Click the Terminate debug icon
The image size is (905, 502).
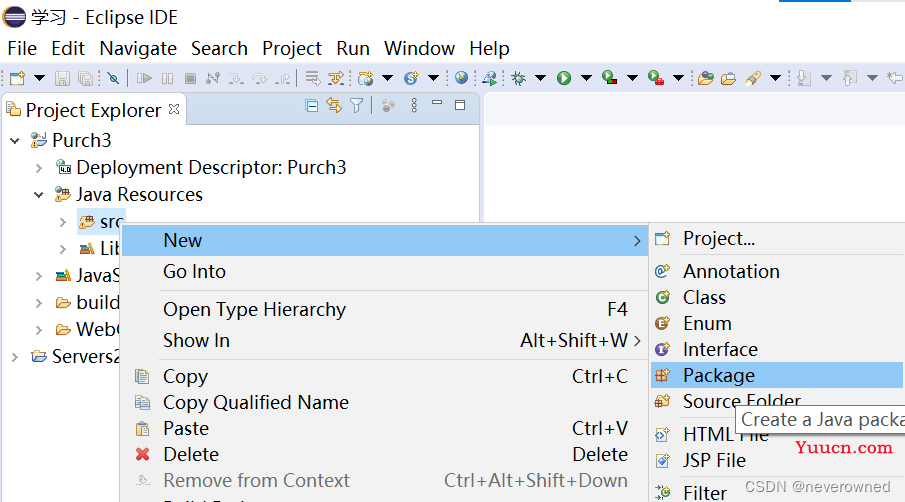coord(190,78)
